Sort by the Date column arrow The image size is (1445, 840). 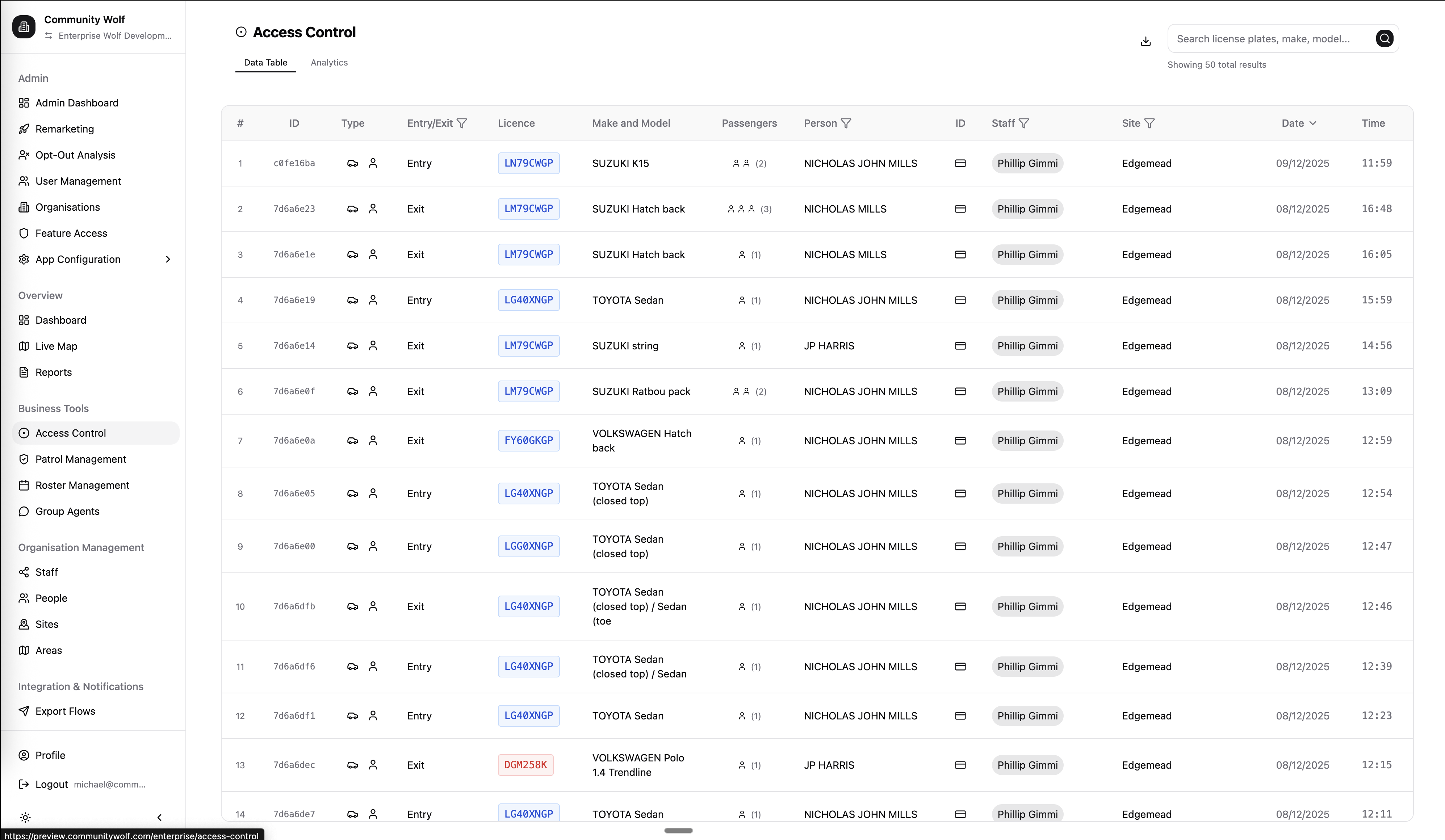pos(1312,123)
